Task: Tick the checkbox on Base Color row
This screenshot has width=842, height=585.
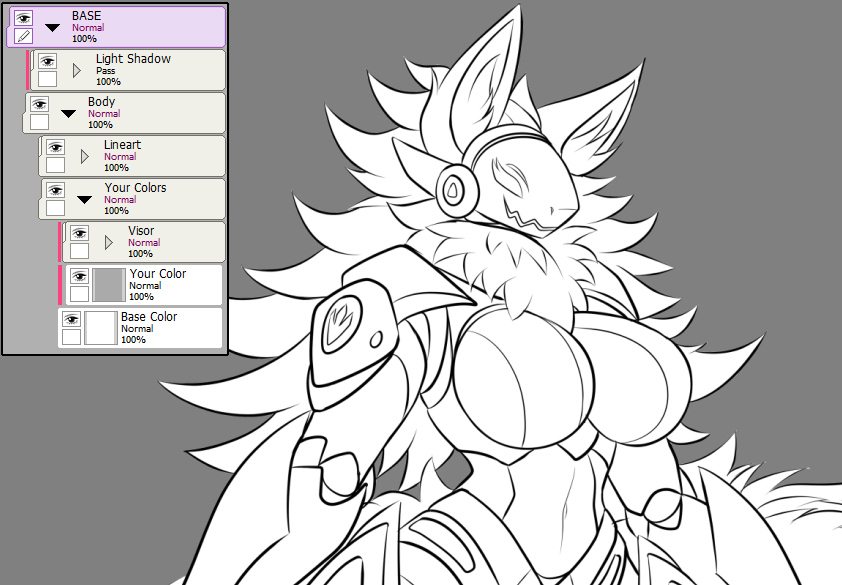Action: 71,337
